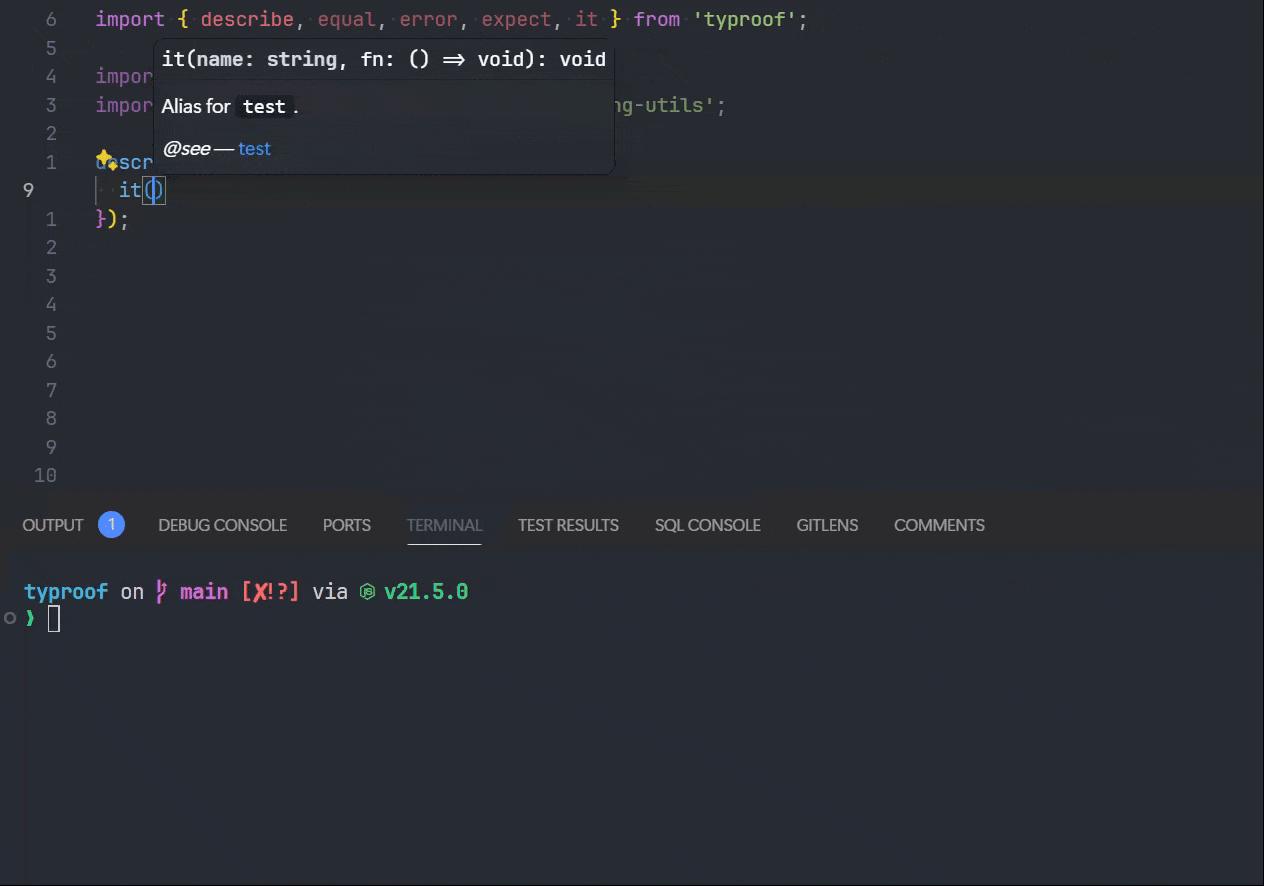Click the terminal command decoration circle
This screenshot has height=886, width=1264.
point(9,618)
